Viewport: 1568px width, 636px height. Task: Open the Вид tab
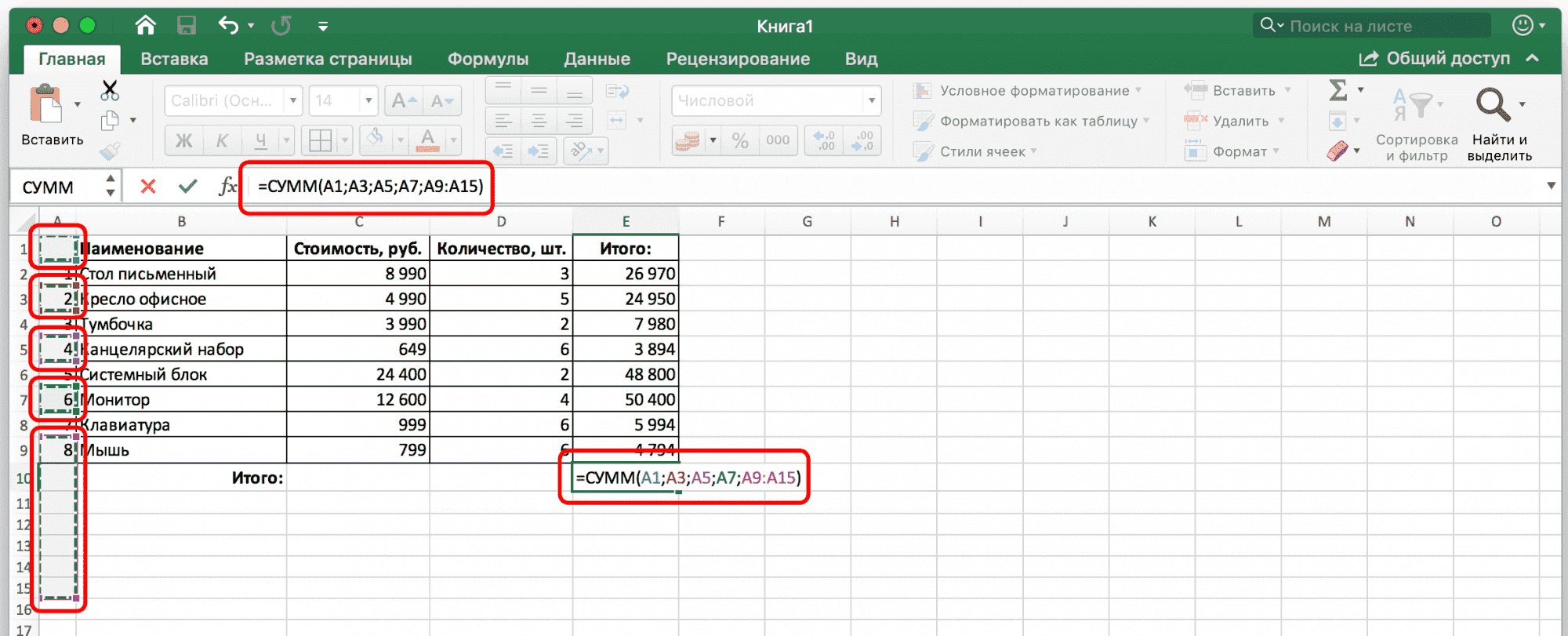pos(861,59)
